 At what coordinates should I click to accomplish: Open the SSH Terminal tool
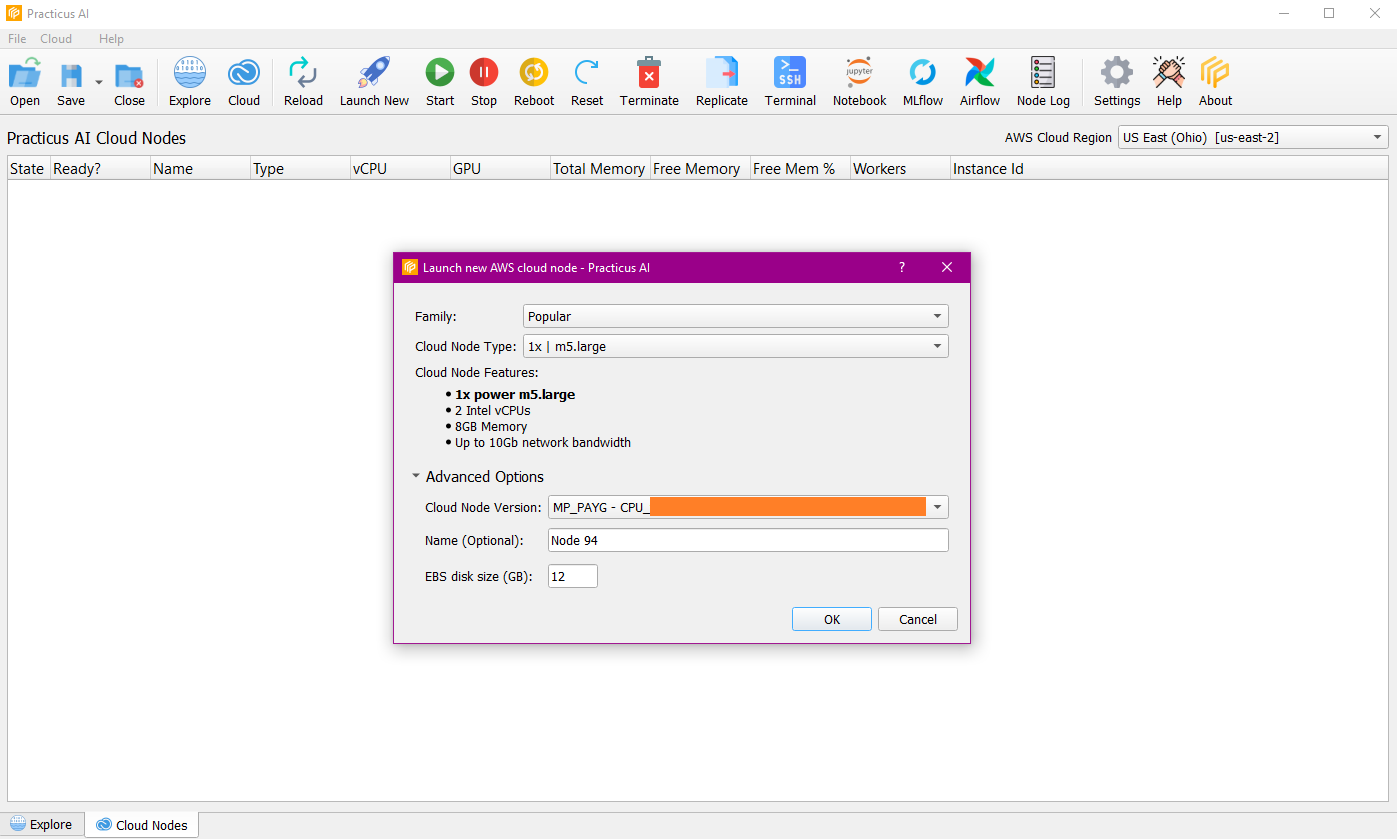click(790, 74)
